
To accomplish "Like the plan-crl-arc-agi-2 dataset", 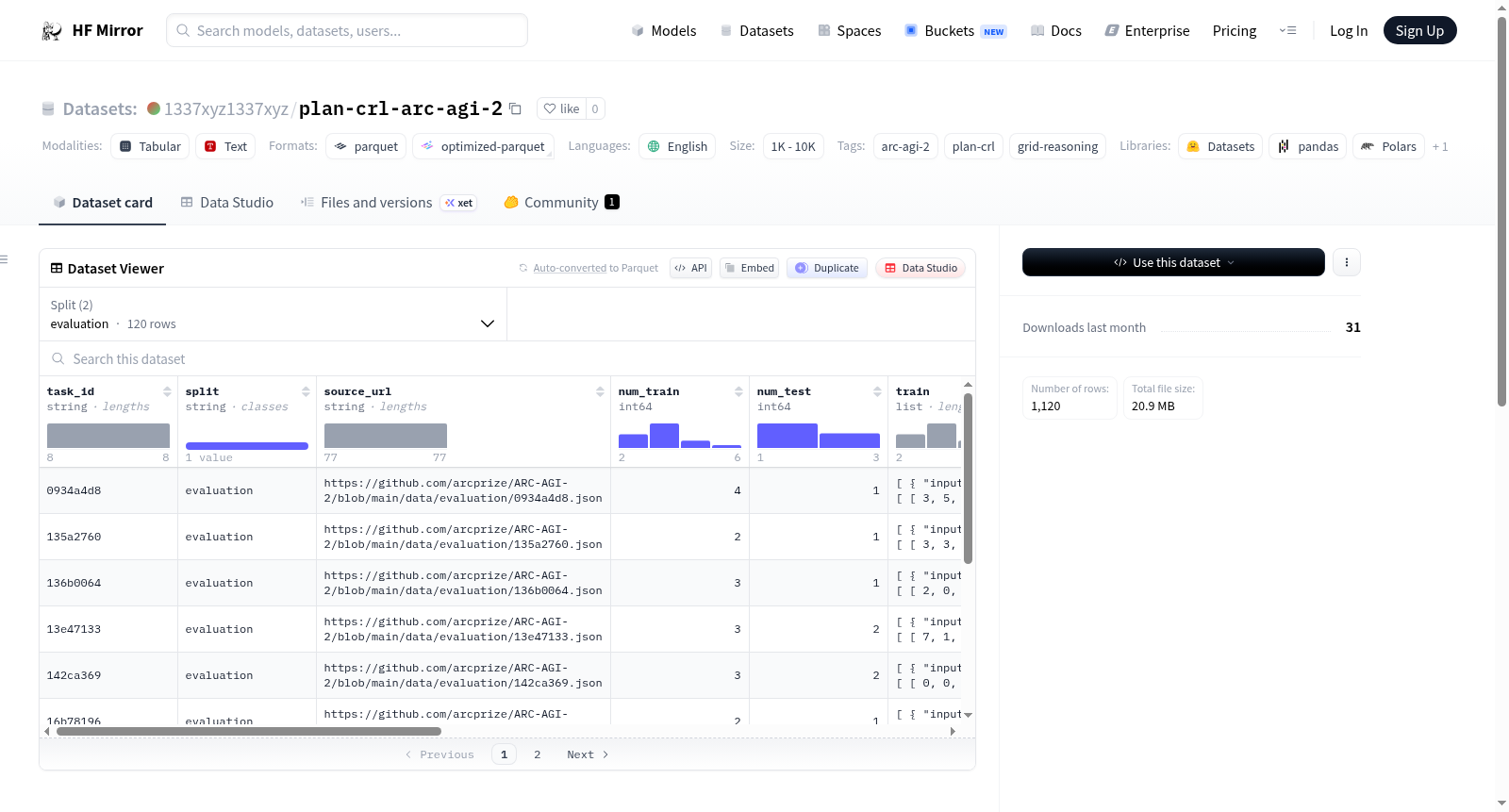I will point(561,108).
